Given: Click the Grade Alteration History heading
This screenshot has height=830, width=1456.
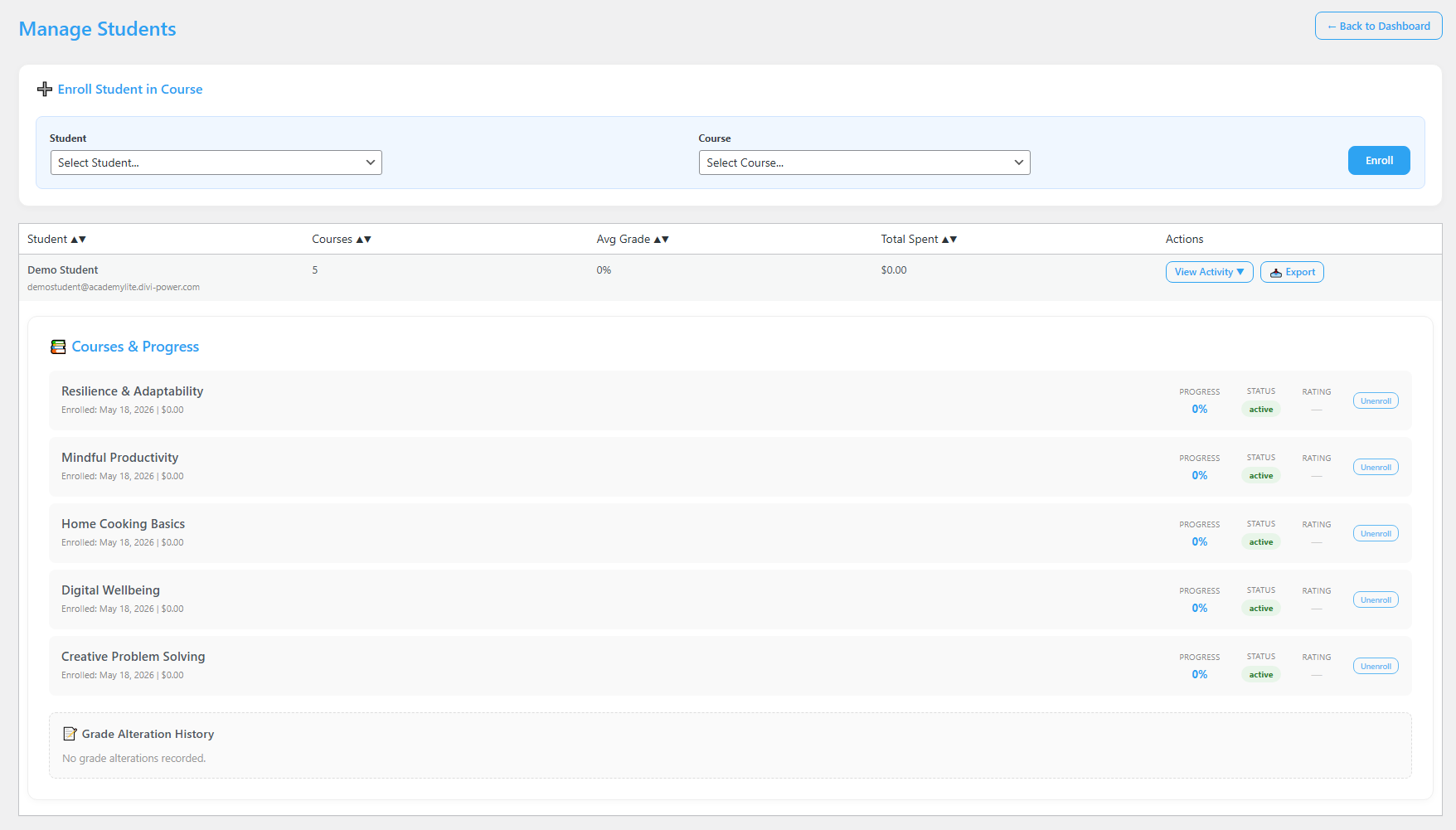Looking at the screenshot, I should (x=148, y=735).
